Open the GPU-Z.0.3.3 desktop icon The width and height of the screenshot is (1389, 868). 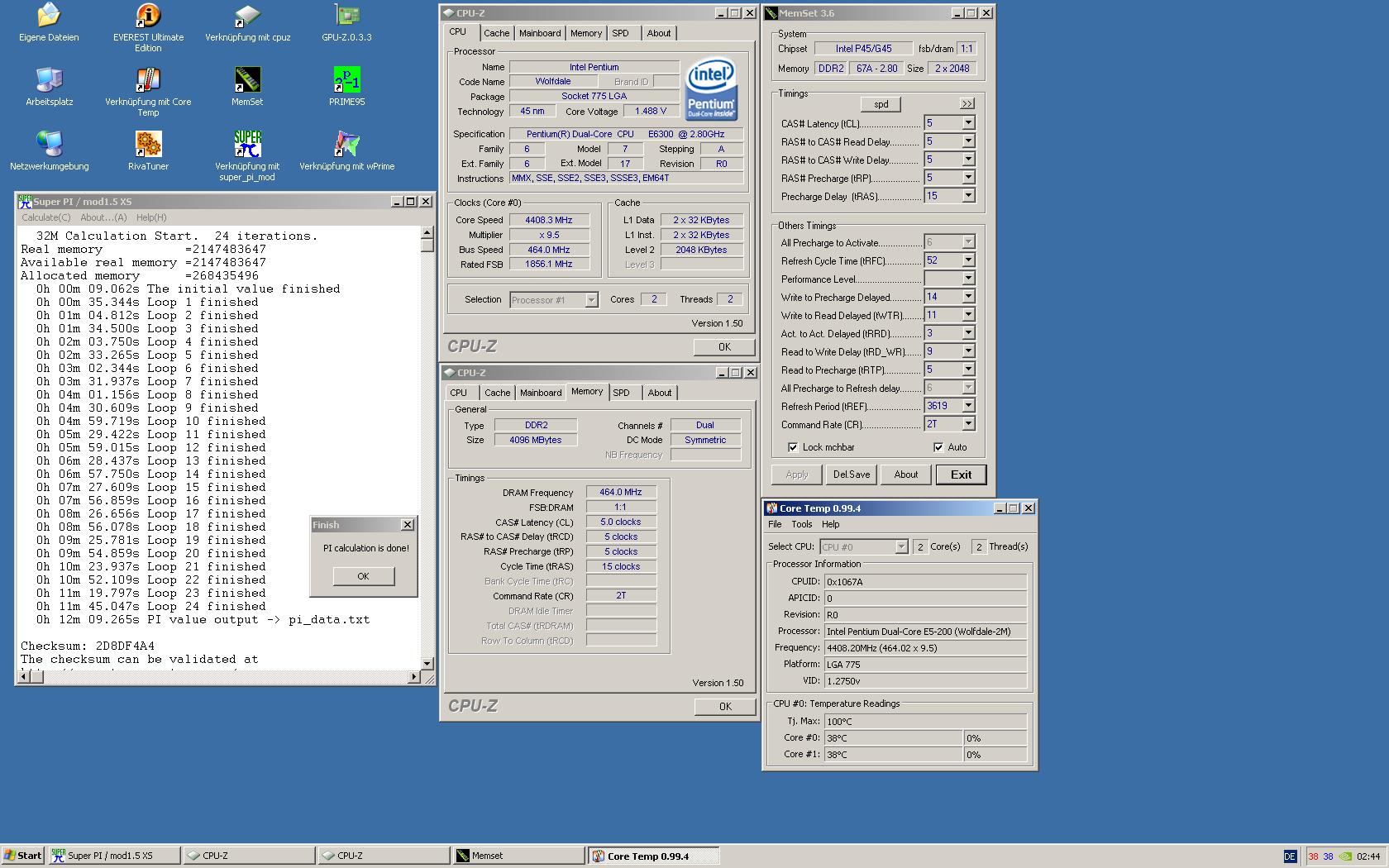pyautogui.click(x=346, y=17)
